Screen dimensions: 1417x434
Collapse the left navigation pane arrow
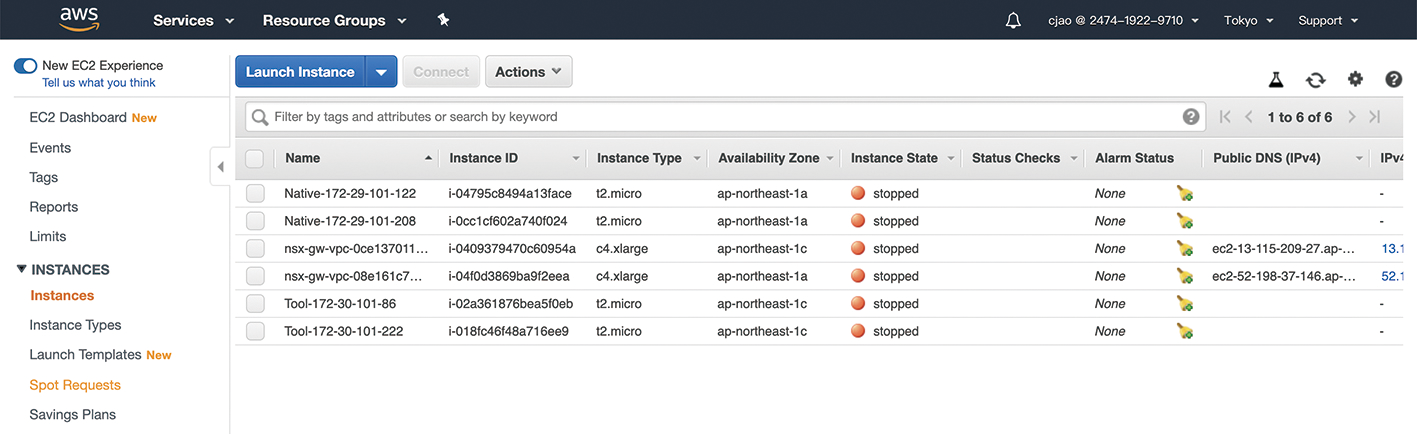220,167
